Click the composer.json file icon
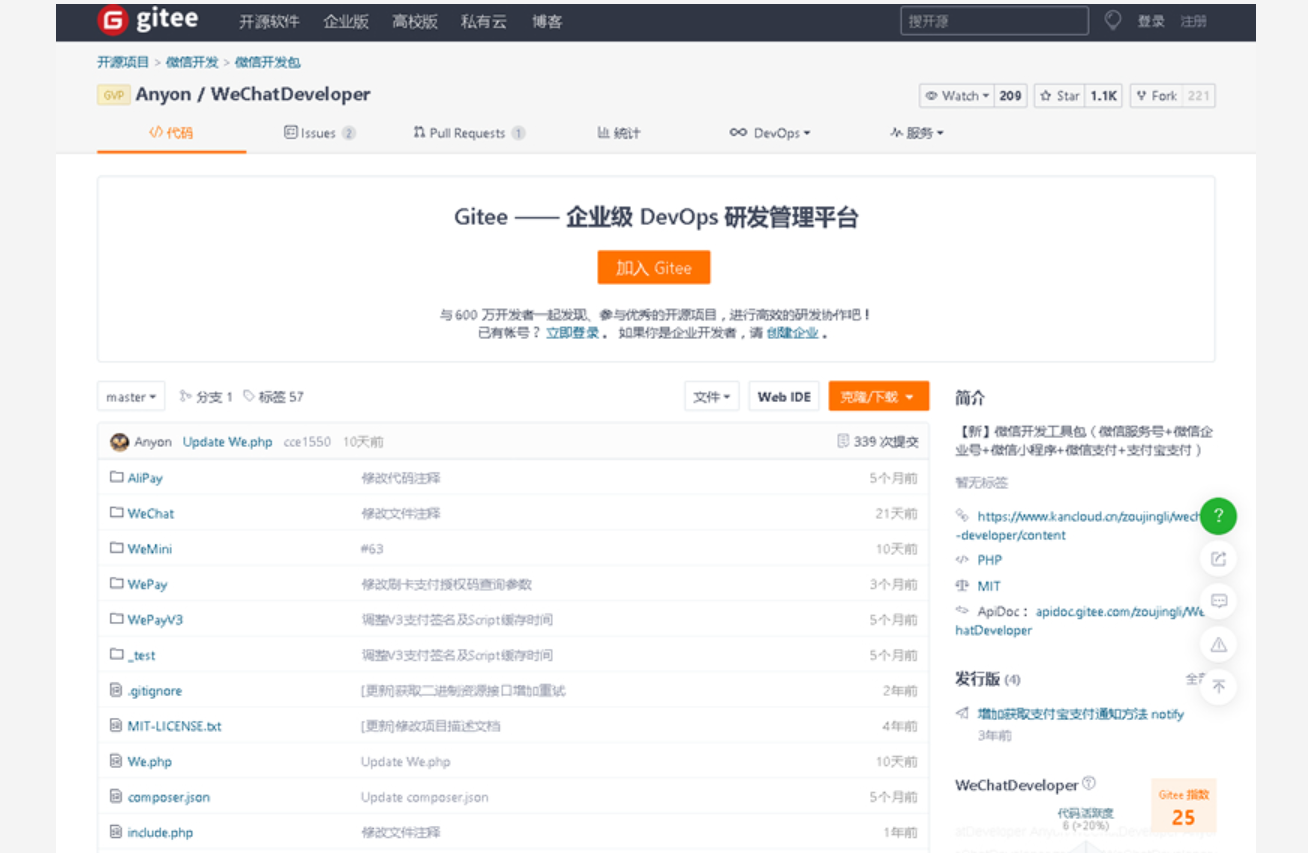Screen dimensions: 1308x853 pos(116,797)
